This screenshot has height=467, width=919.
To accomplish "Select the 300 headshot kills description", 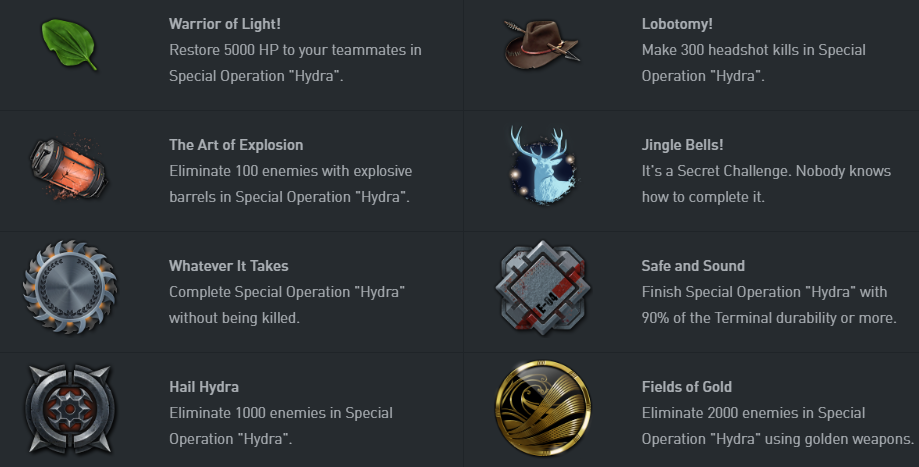I will 753,63.
